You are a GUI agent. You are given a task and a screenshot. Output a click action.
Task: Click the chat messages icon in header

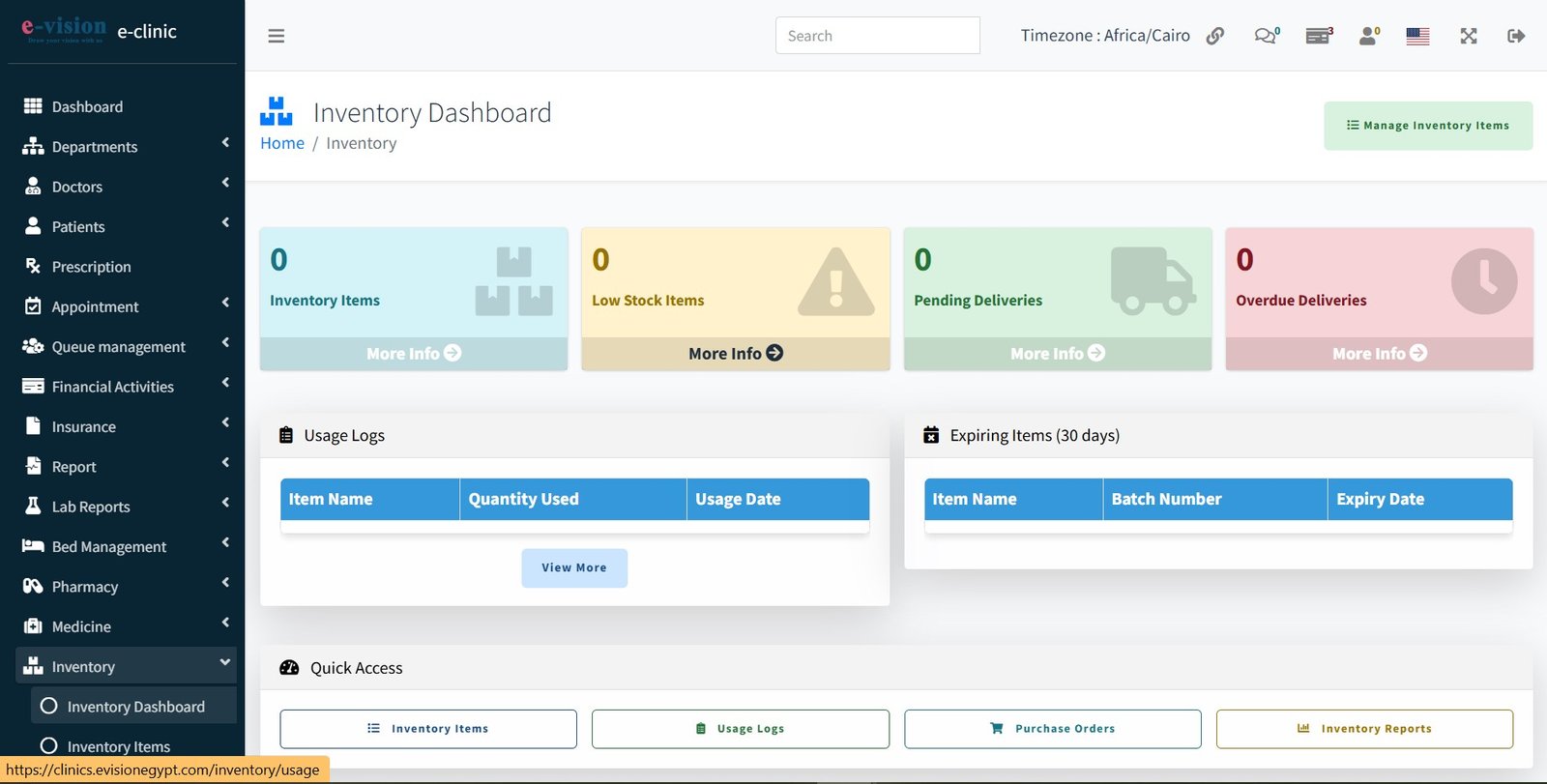(x=1265, y=36)
